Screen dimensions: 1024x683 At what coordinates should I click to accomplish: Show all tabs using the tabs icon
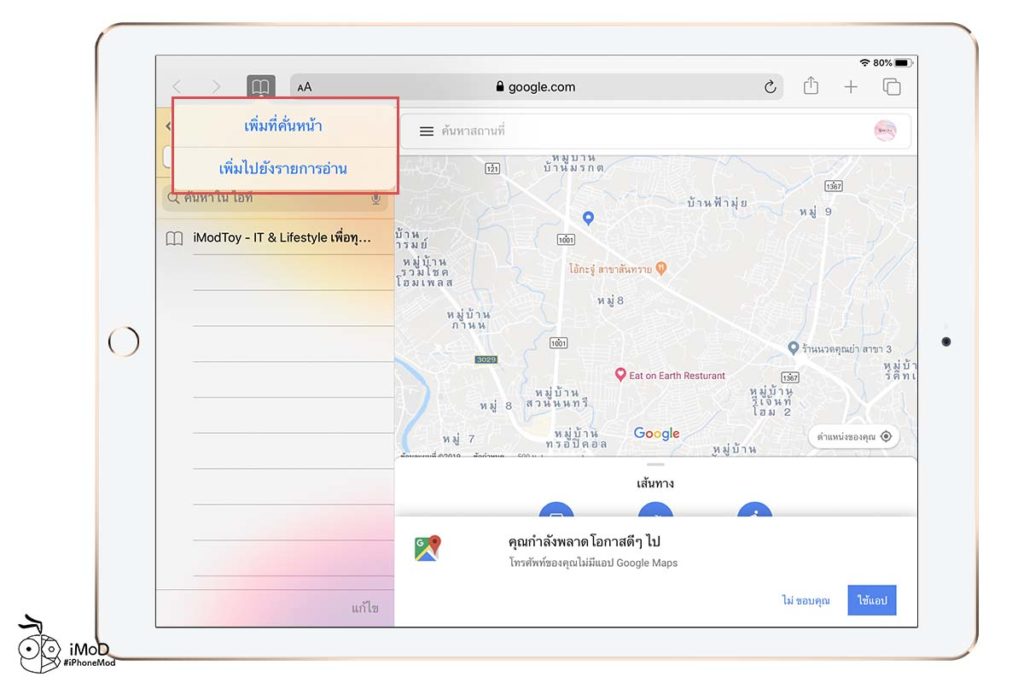(891, 87)
